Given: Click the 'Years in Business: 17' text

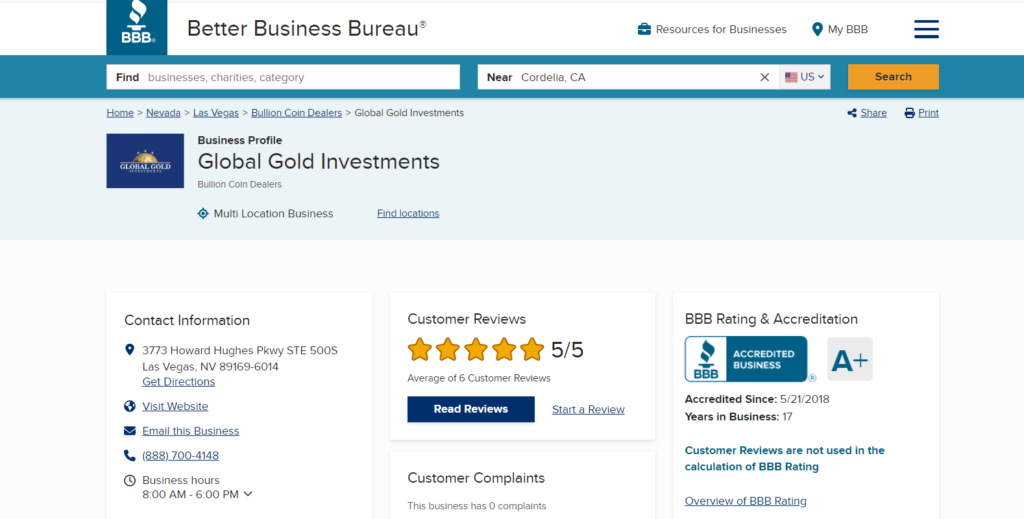Looking at the screenshot, I should (x=739, y=417).
